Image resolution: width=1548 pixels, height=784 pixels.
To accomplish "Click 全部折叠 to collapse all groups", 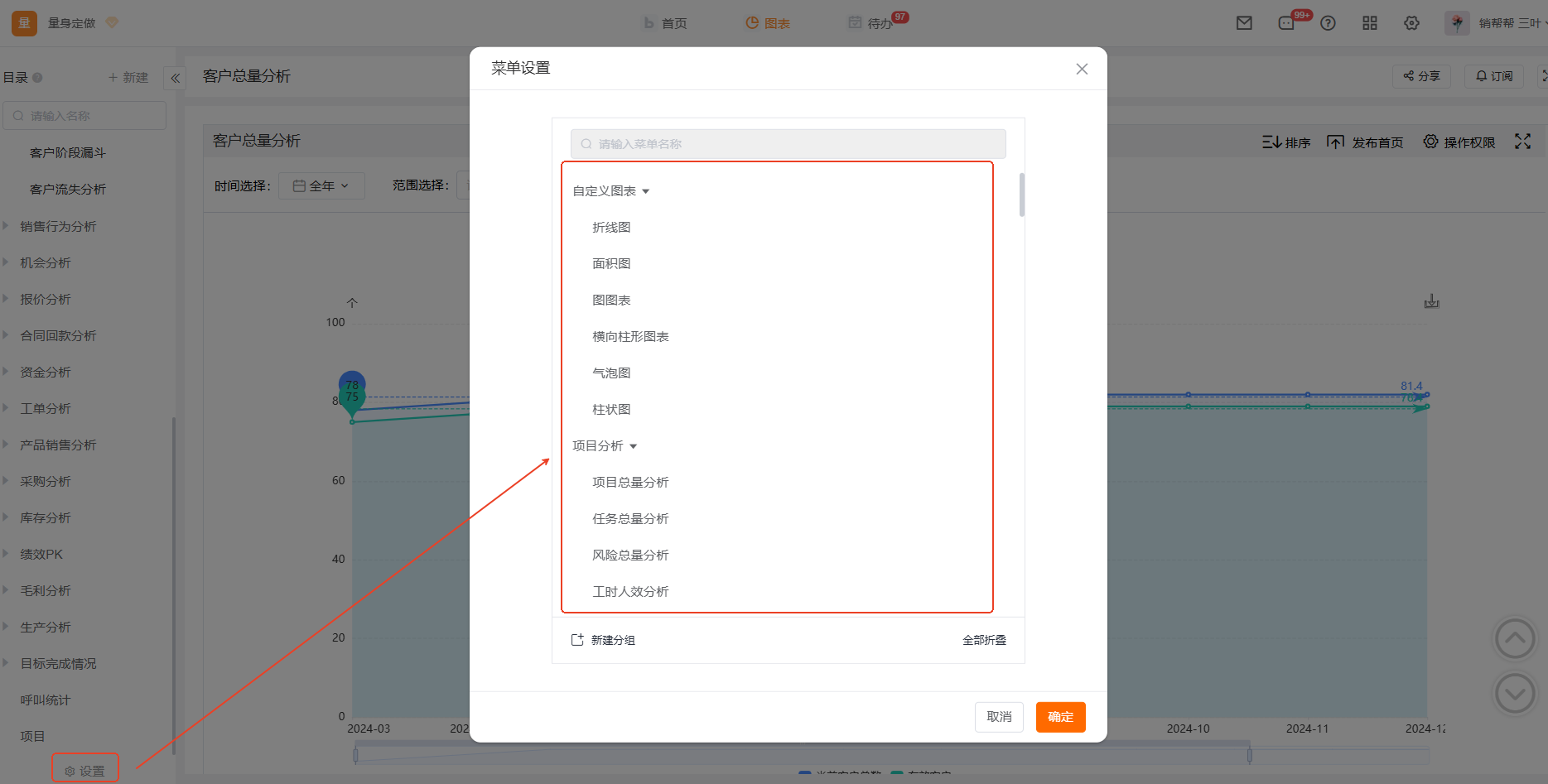I will point(984,640).
